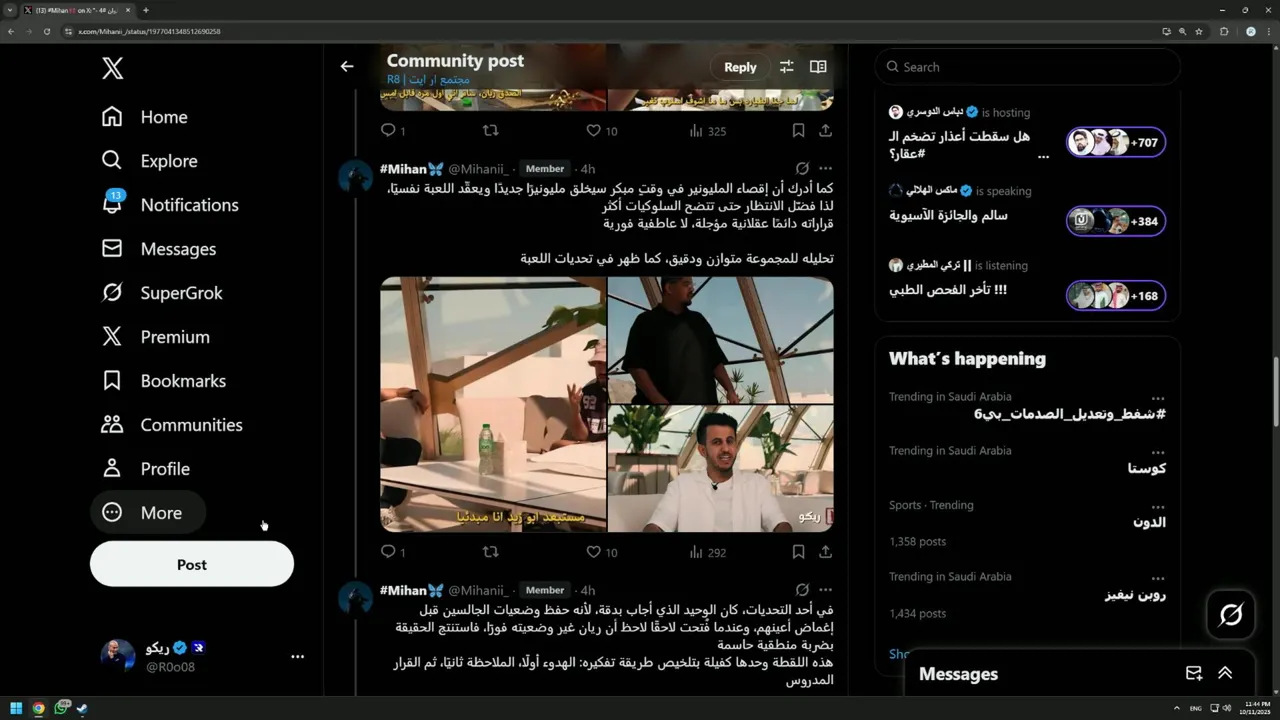Click the X logo in sidebar
Viewport: 1280px width, 720px height.
(x=113, y=68)
